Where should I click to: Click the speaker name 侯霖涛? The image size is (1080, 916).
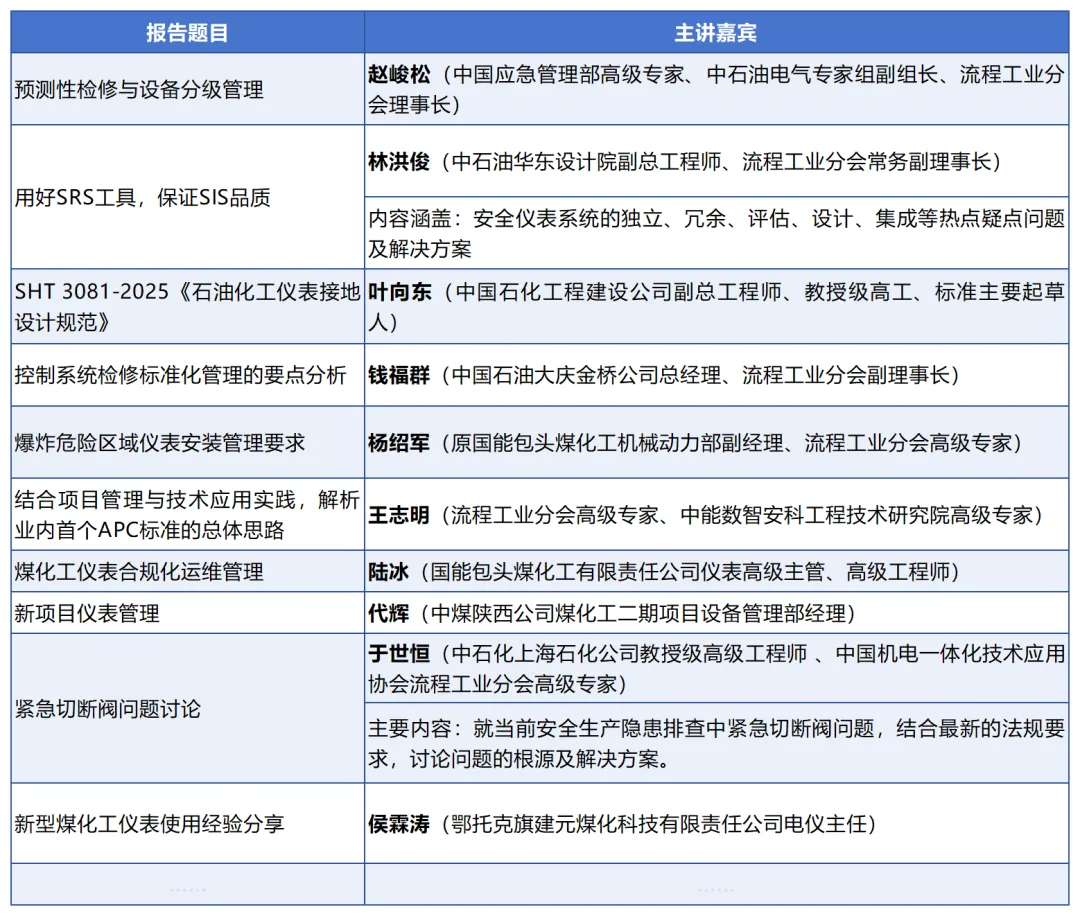tap(399, 824)
